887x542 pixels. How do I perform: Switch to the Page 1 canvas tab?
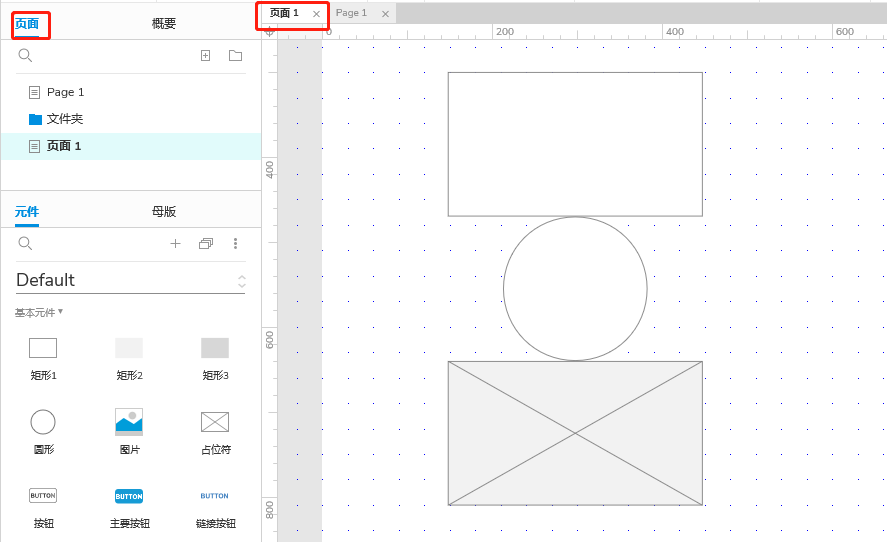[351, 13]
